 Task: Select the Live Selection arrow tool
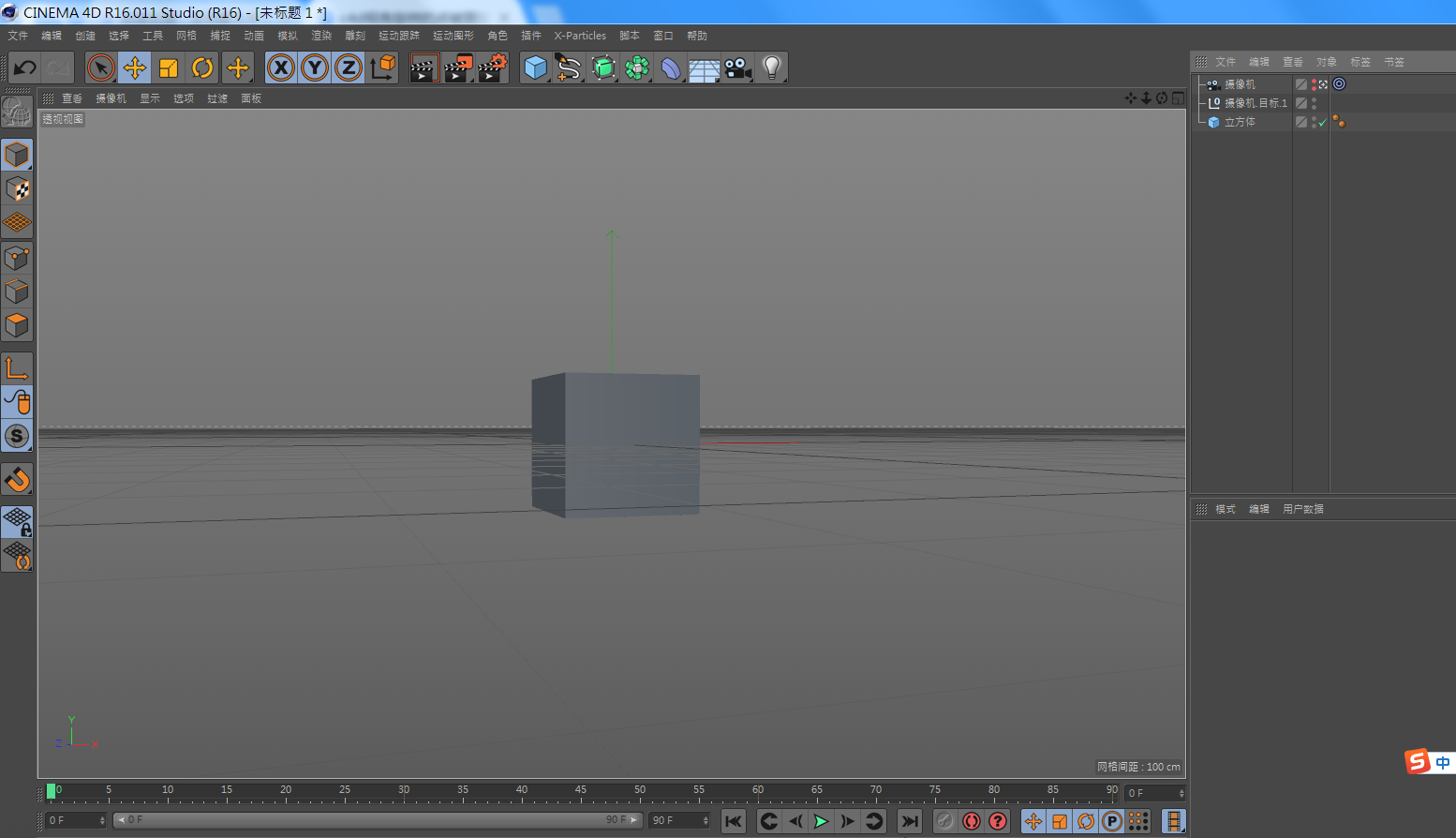(101, 67)
